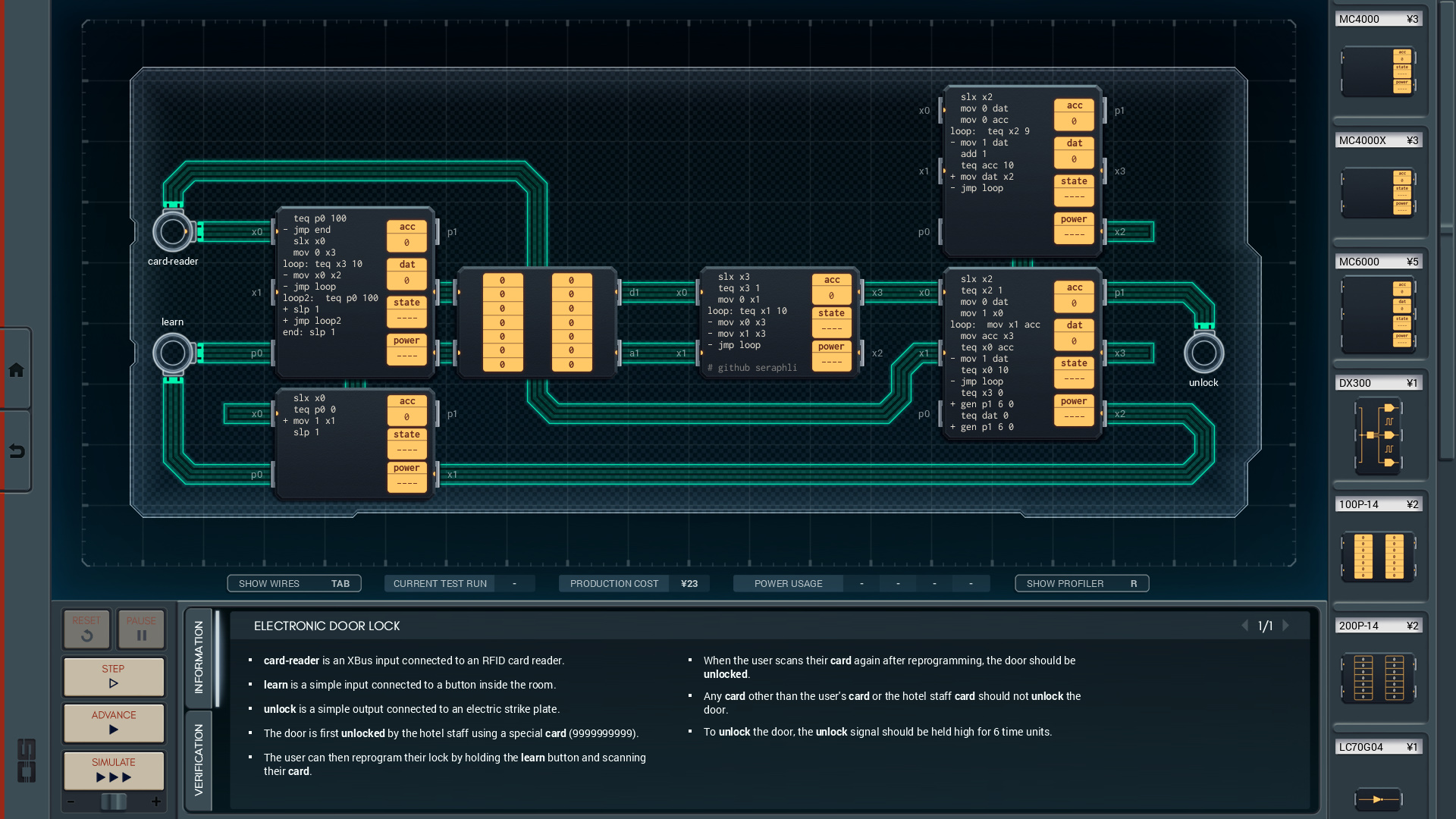This screenshot has width=1456, height=819.
Task: Click the simulation speed slider handle
Action: [114, 802]
